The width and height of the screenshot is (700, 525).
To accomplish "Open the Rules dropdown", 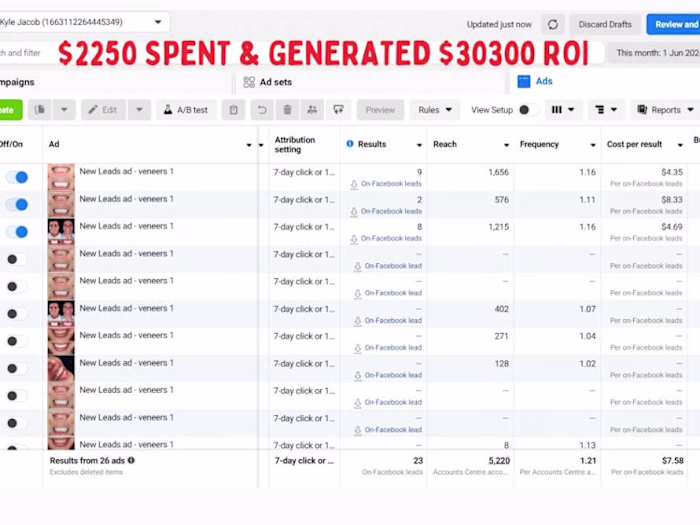I will coord(435,110).
